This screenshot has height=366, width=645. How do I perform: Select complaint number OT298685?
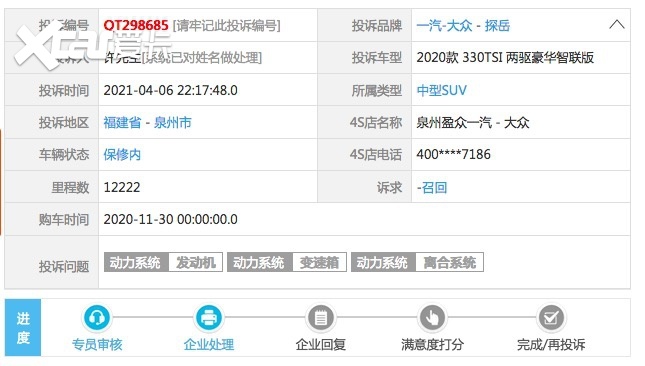pyautogui.click(x=136, y=25)
